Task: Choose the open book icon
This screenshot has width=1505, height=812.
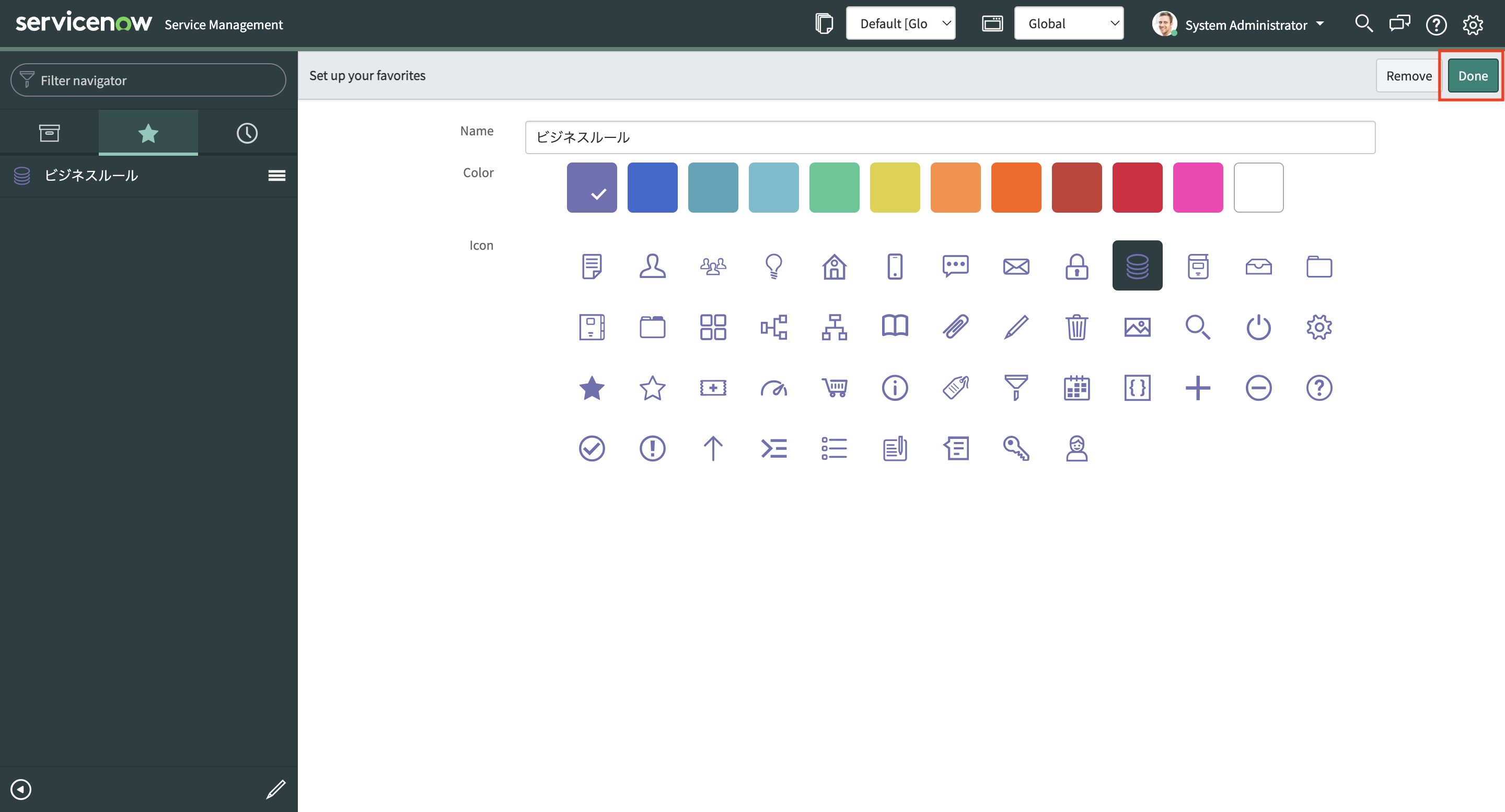Action: (x=895, y=327)
